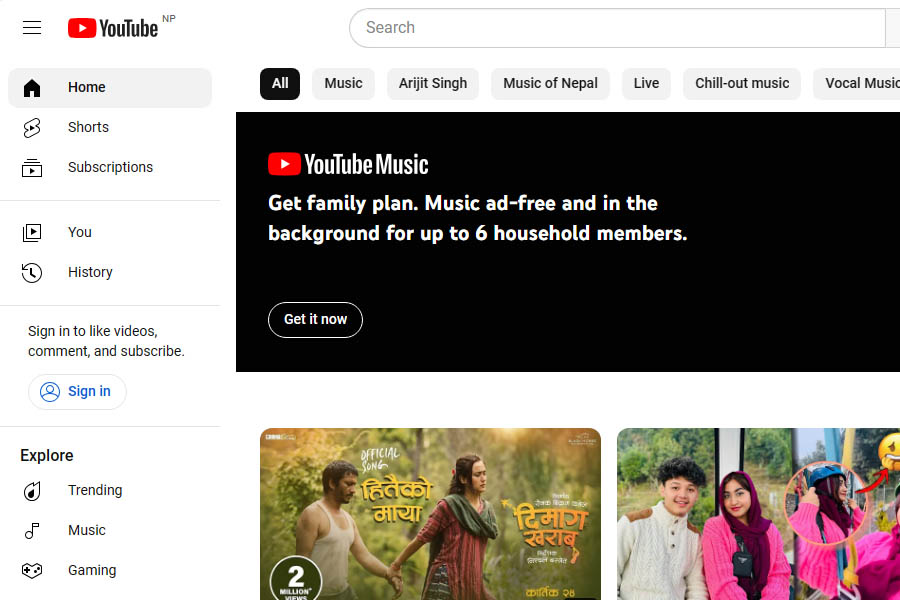
Task: Click the Sign in button
Action: click(77, 392)
